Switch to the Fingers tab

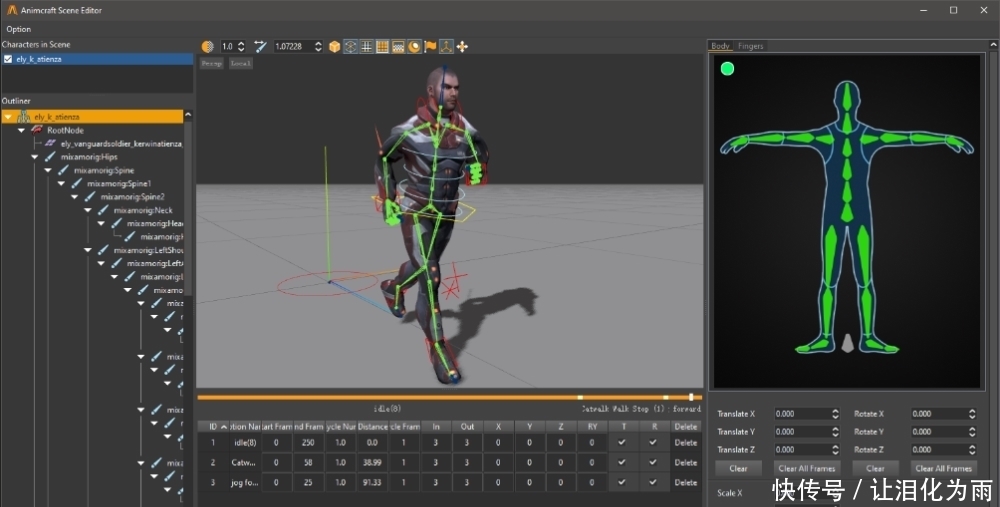[x=751, y=46]
